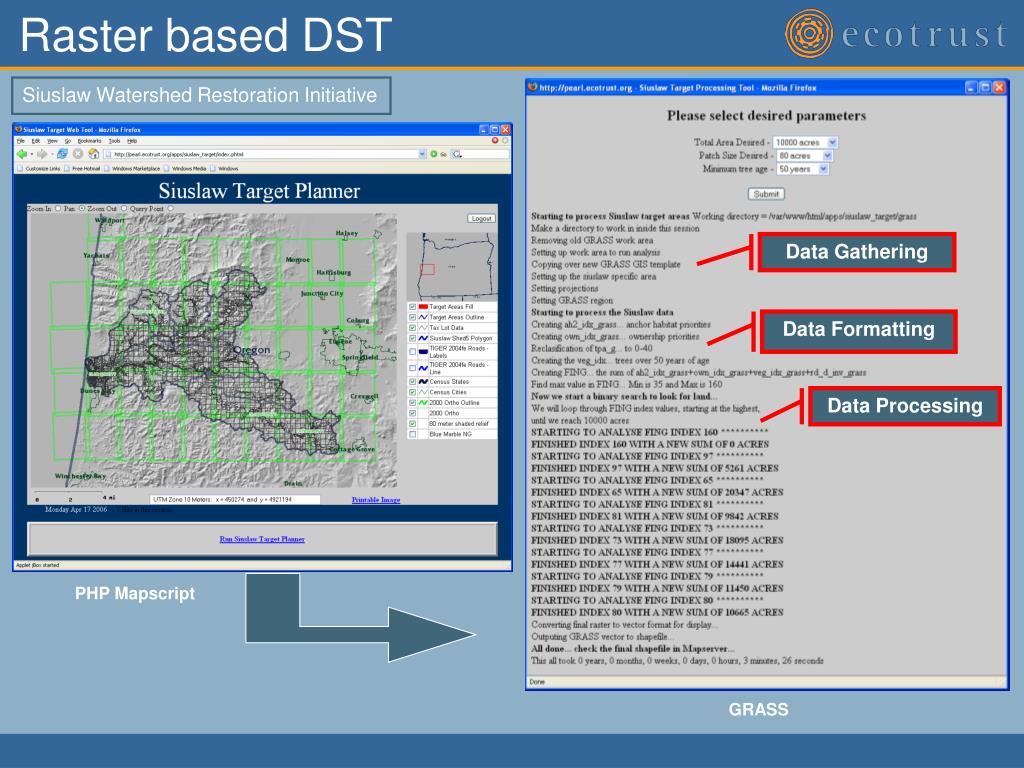The width and height of the screenshot is (1024, 768).
Task: Uncheck the Target Areas Fill layer
Action: (x=413, y=307)
